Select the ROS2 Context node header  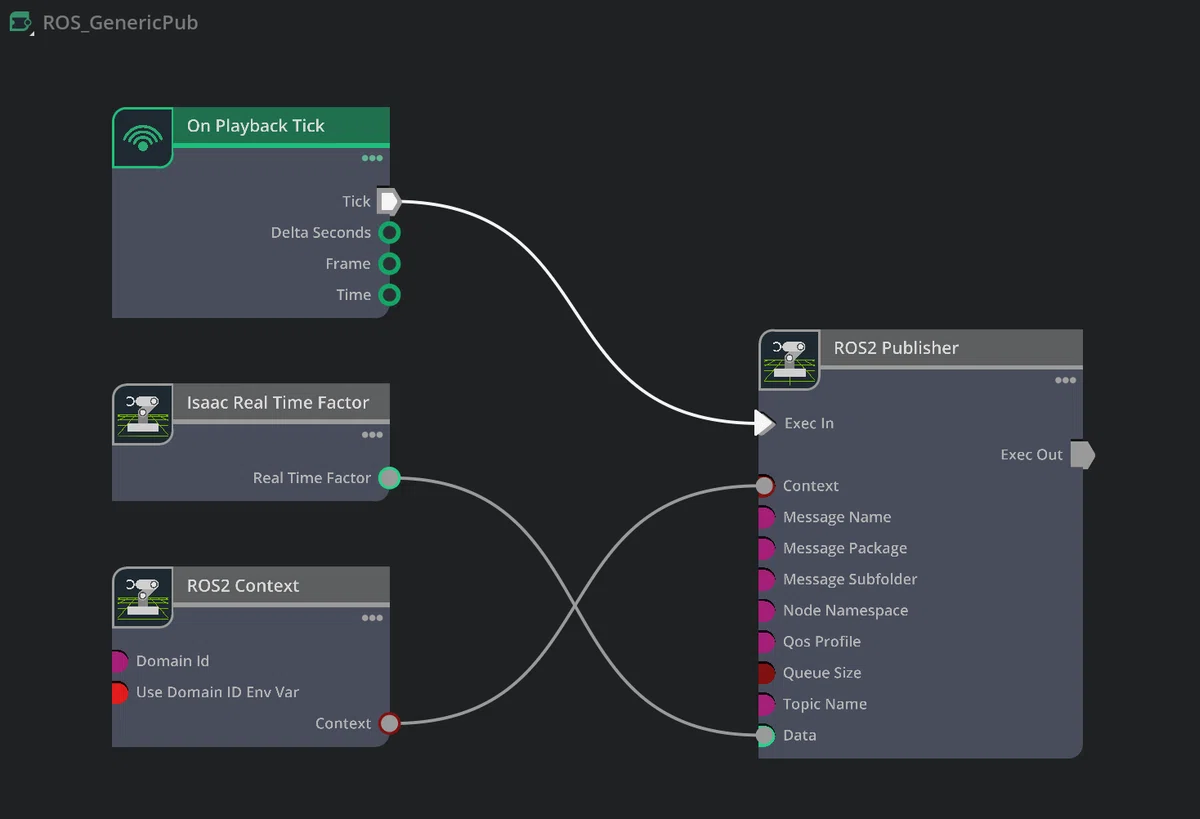point(280,586)
